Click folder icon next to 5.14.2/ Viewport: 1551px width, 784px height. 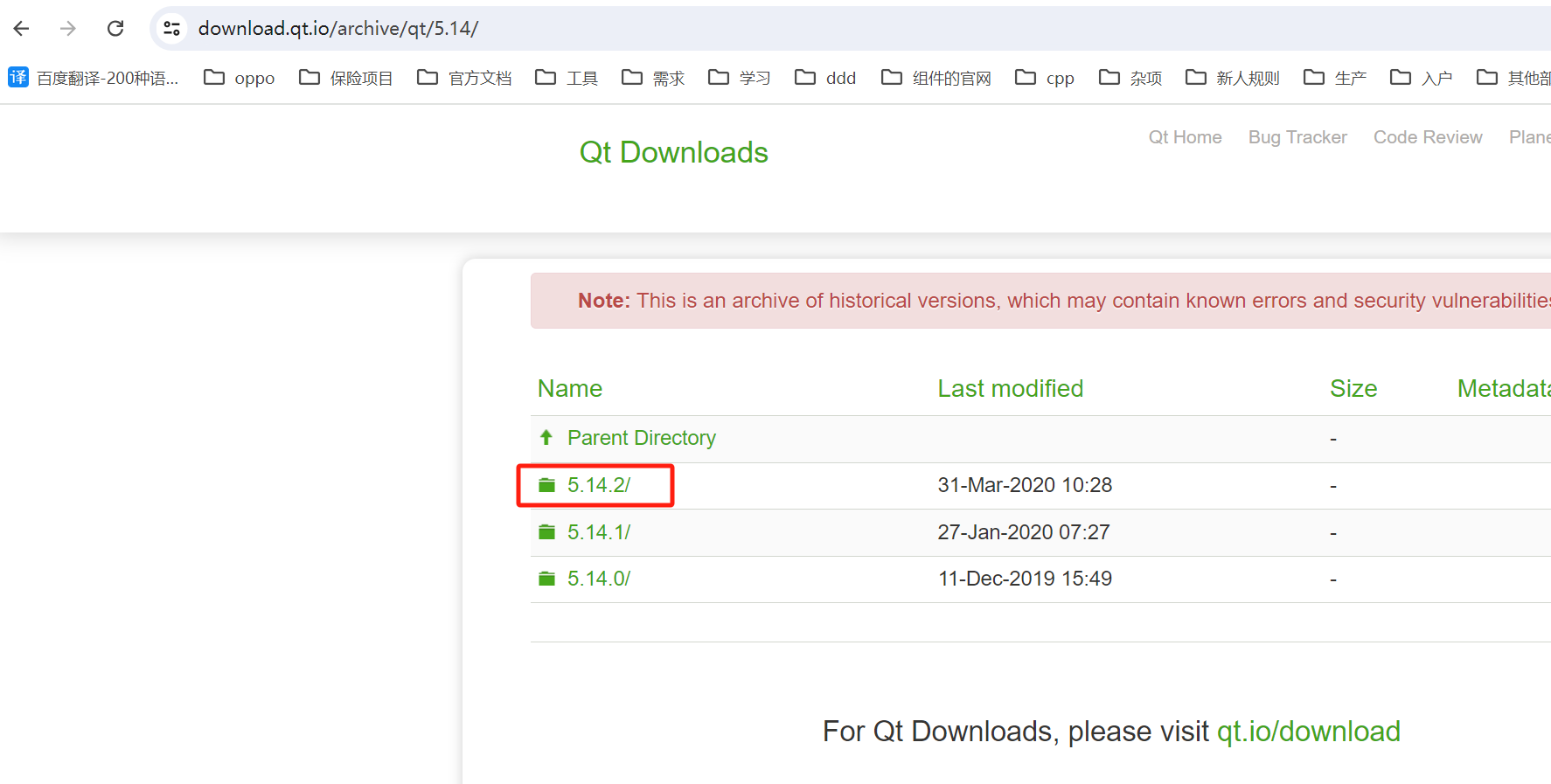coord(547,485)
